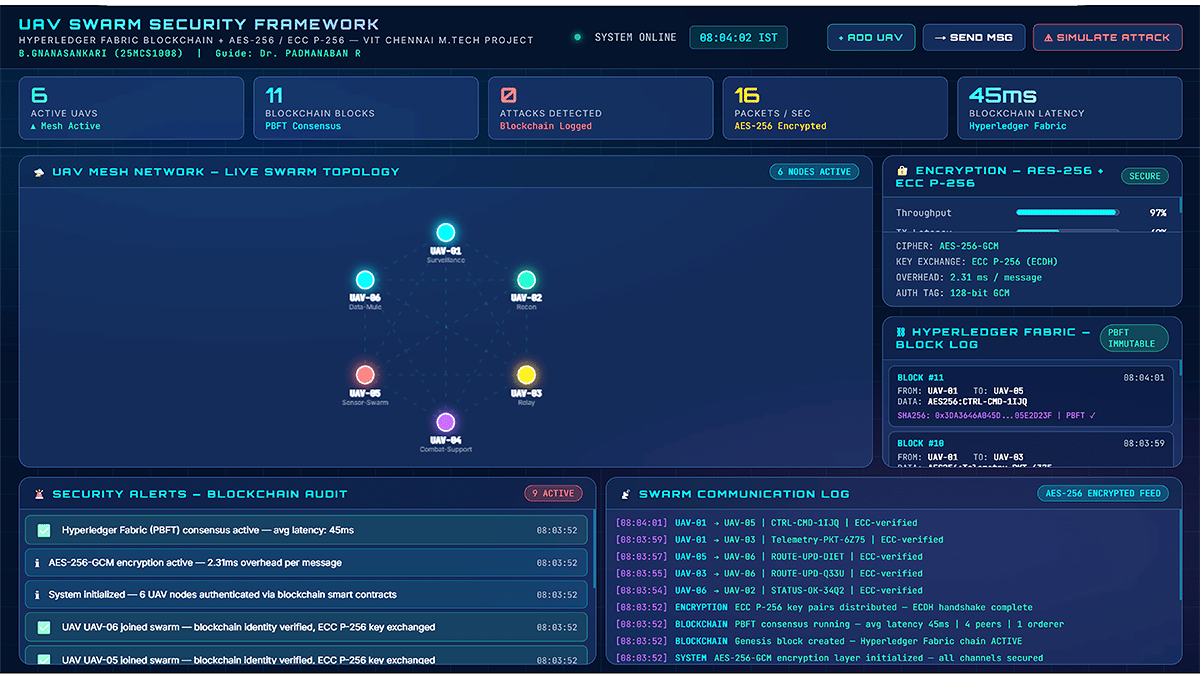This screenshot has width=1200, height=674.
Task: Click the ROUTE-UPD-Q33U log entry
Action: [x=769, y=573]
